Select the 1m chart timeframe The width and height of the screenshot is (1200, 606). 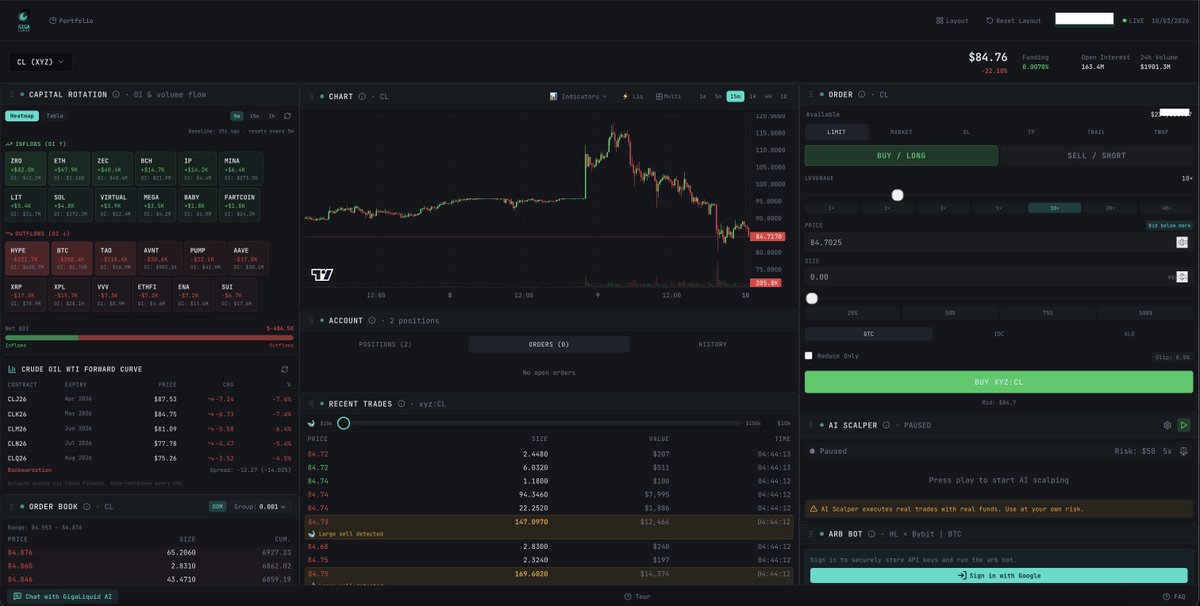pos(702,96)
